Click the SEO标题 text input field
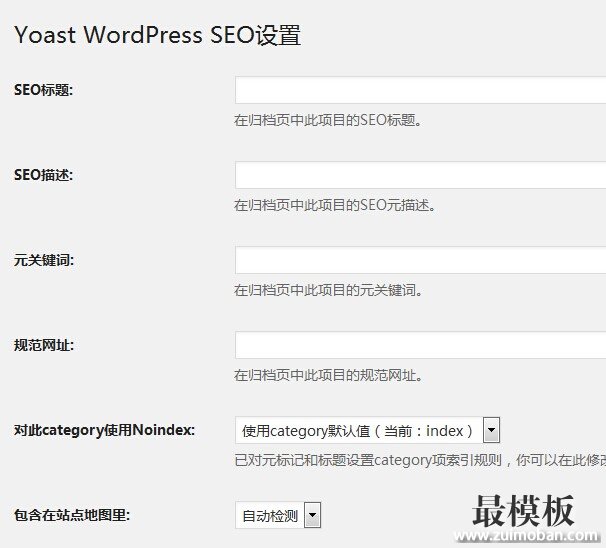This screenshot has height=548, width=606. click(x=420, y=90)
